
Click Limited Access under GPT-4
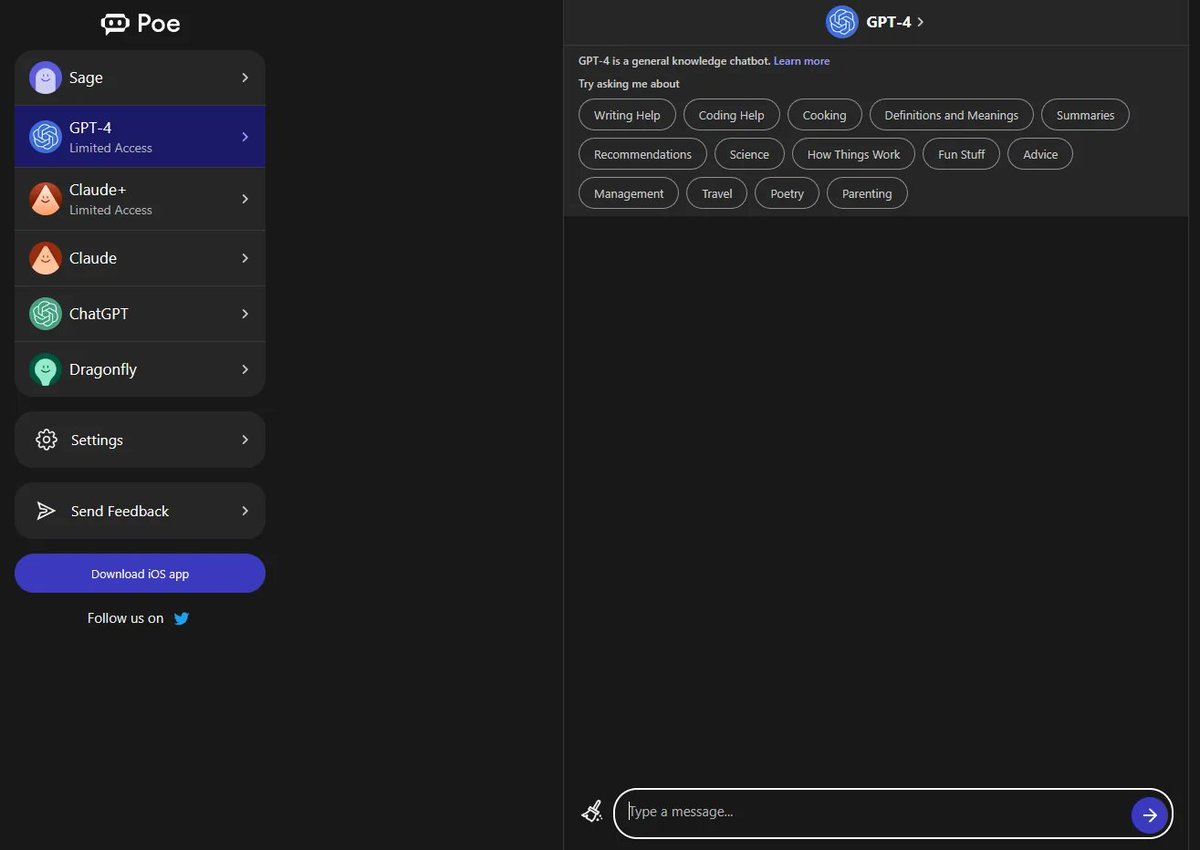(111, 148)
